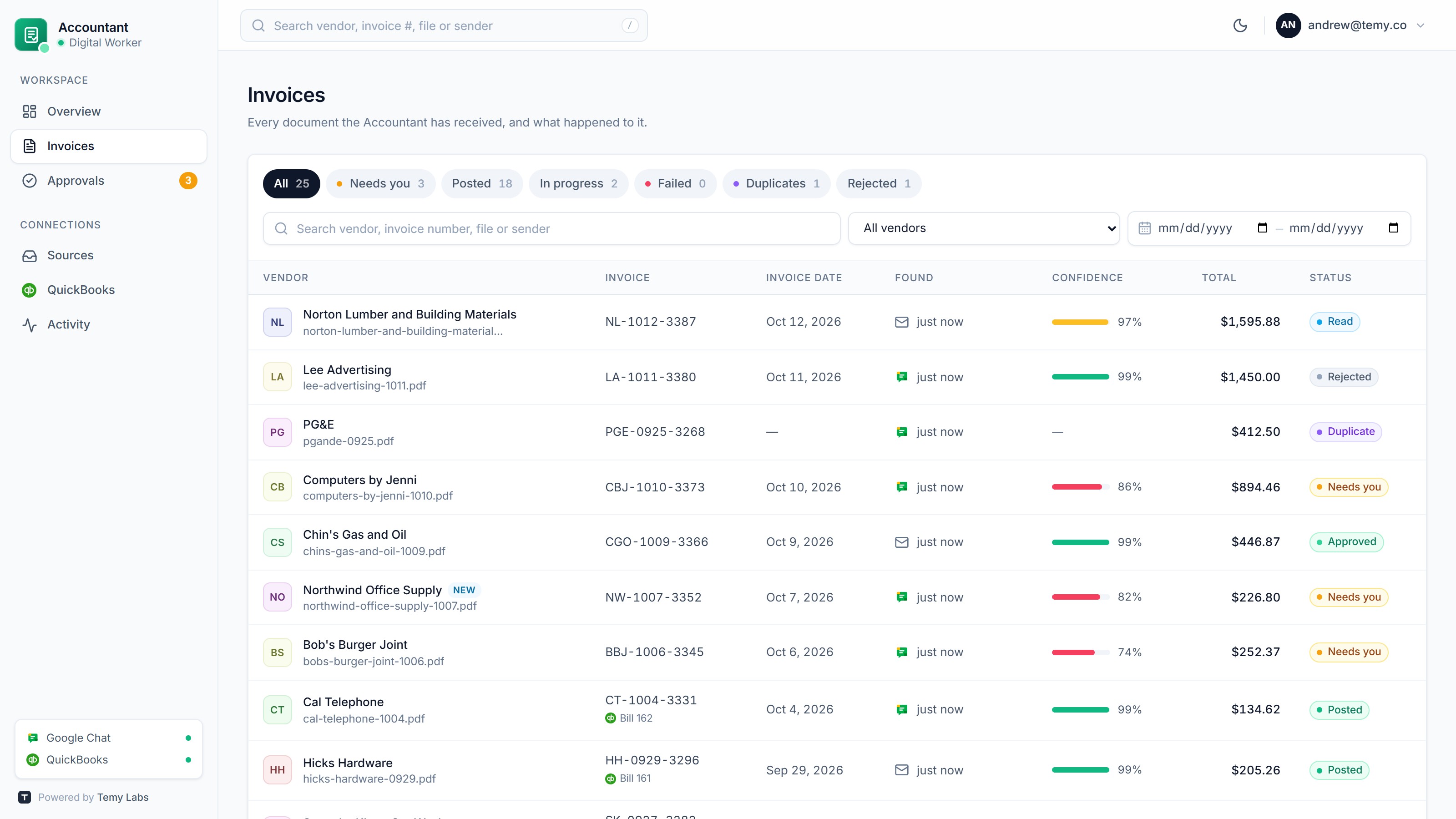Click QuickBooks Bill 162 link
This screenshot has height=819, width=1456.
[x=628, y=718]
